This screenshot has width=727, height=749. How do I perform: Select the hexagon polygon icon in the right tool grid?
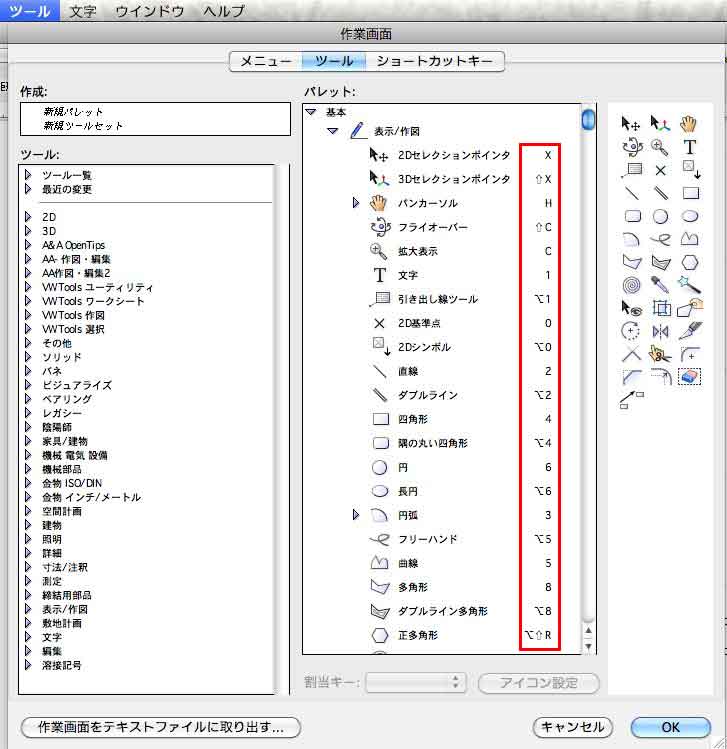[x=689, y=262]
